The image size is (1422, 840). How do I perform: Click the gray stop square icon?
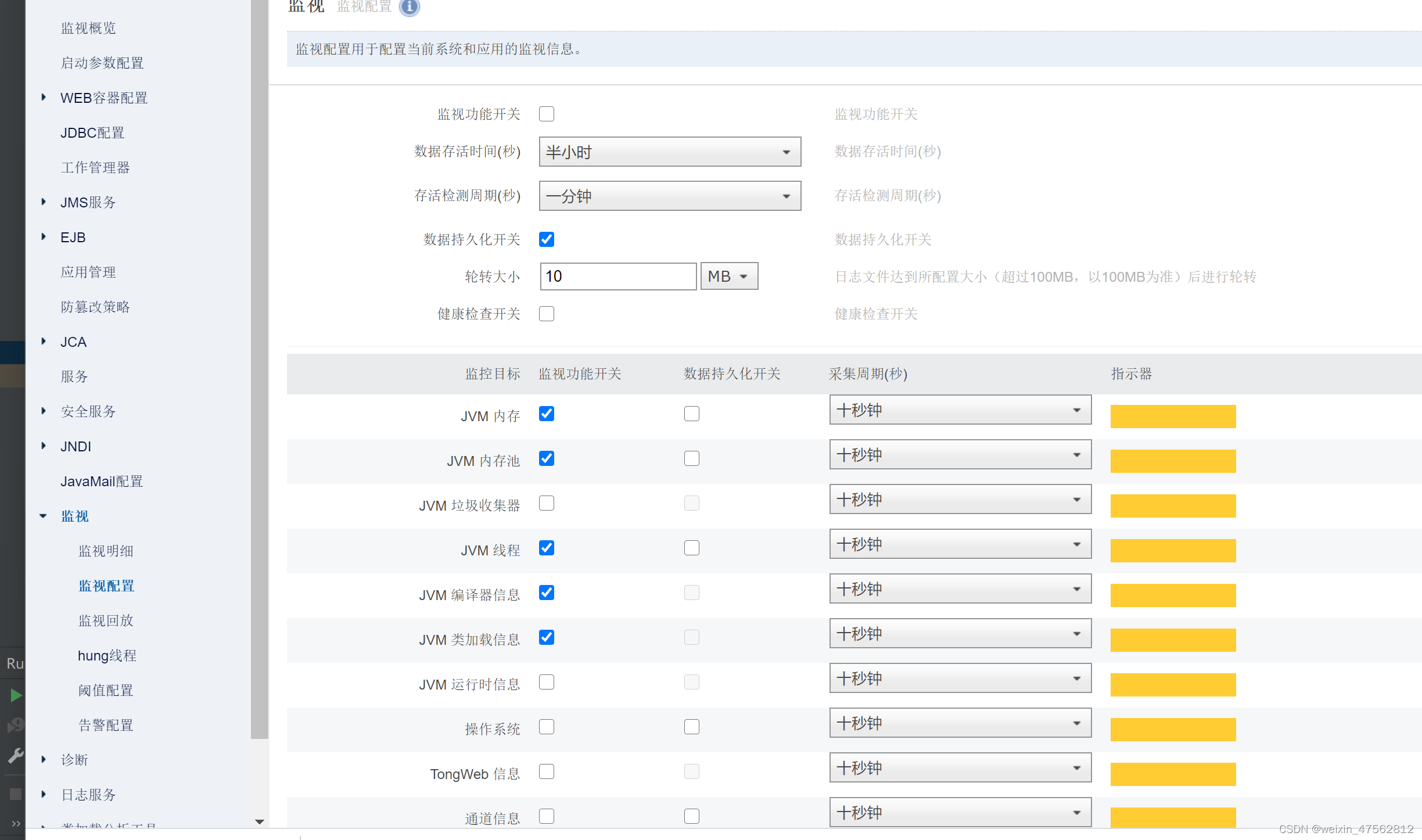15,794
